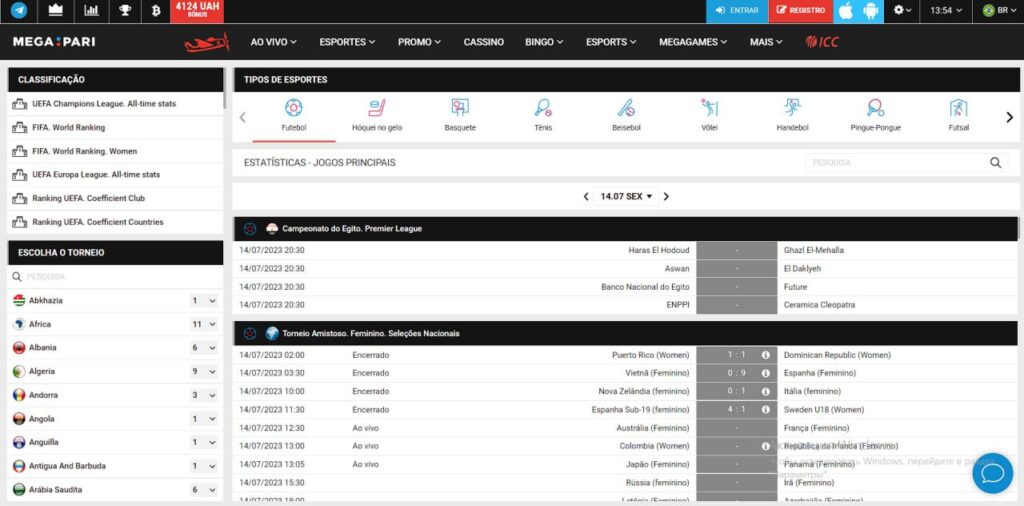Viewport: 1024px width, 506px height.
Task: Click the ENTRAR login button
Action: tap(736, 11)
